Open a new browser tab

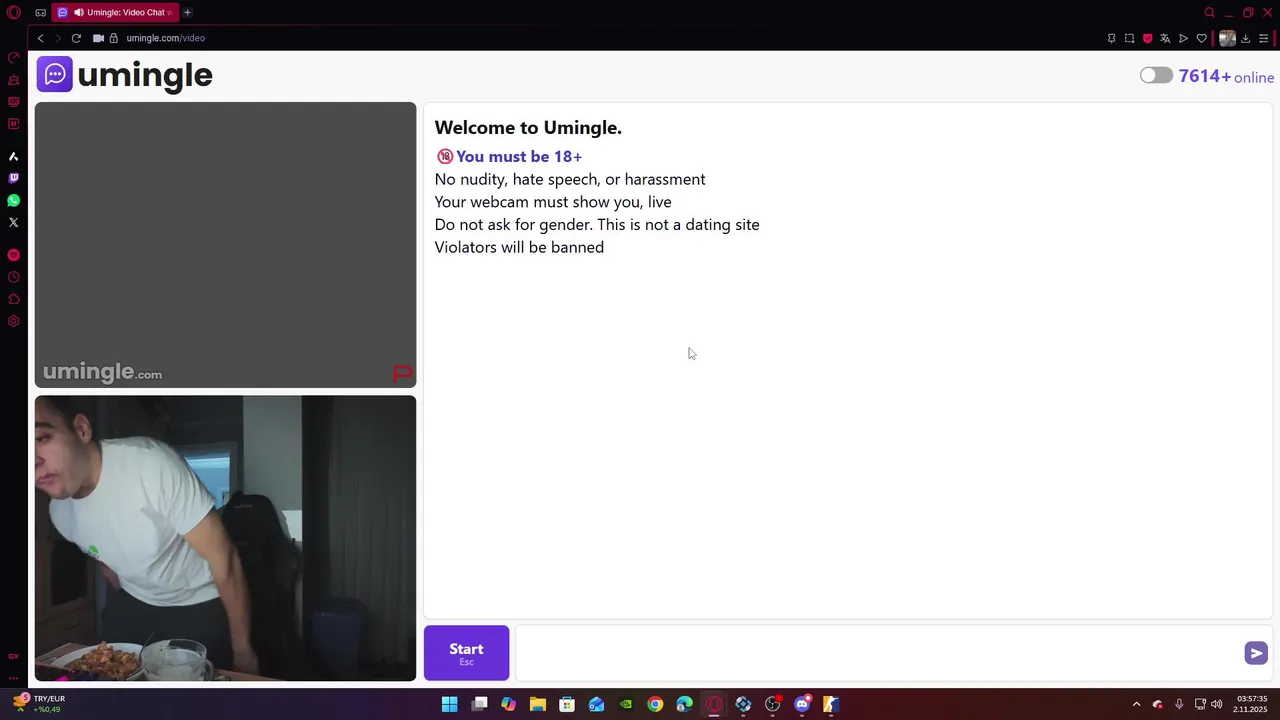tap(187, 13)
